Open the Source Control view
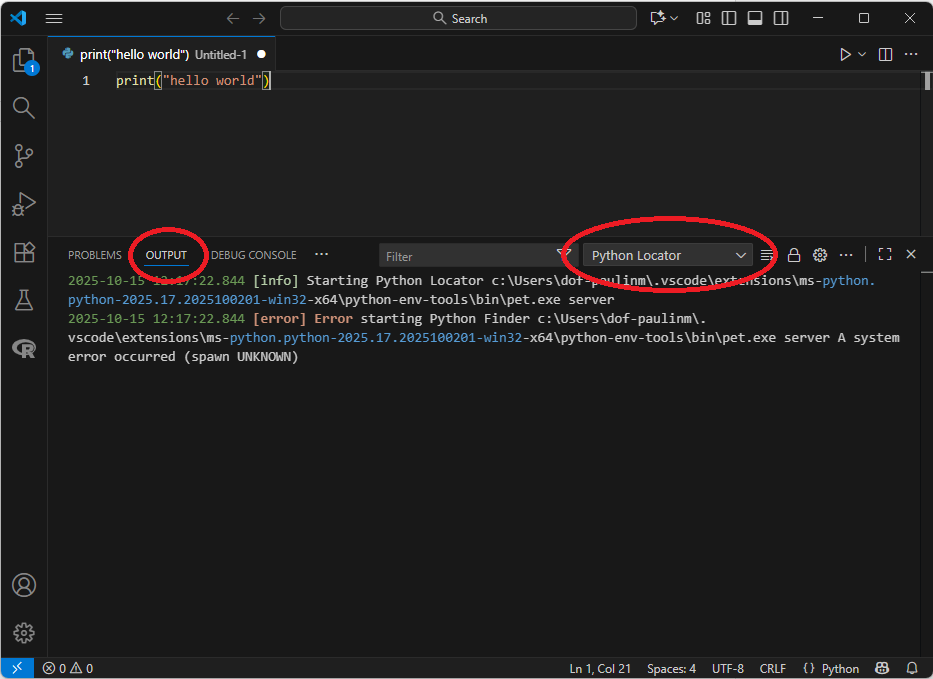The image size is (933, 679). pyautogui.click(x=24, y=156)
